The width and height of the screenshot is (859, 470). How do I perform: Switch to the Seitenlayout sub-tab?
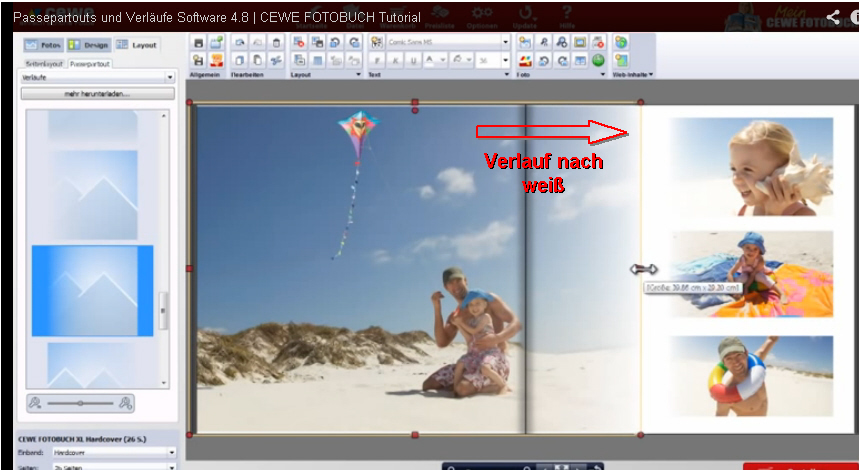(44, 63)
